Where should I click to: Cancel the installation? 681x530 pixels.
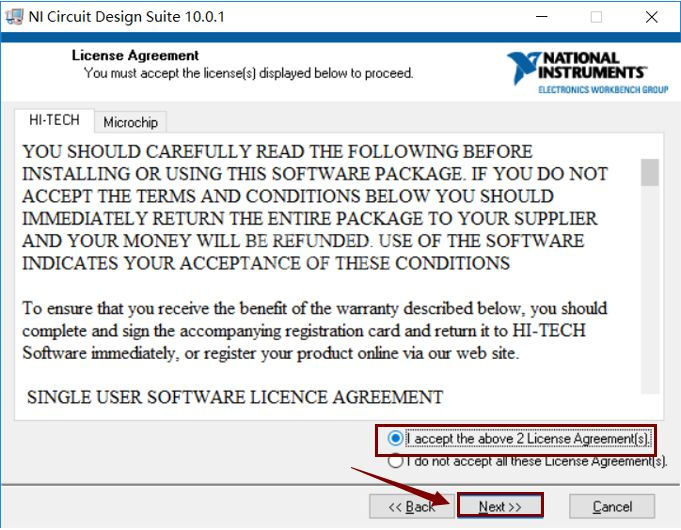point(612,507)
